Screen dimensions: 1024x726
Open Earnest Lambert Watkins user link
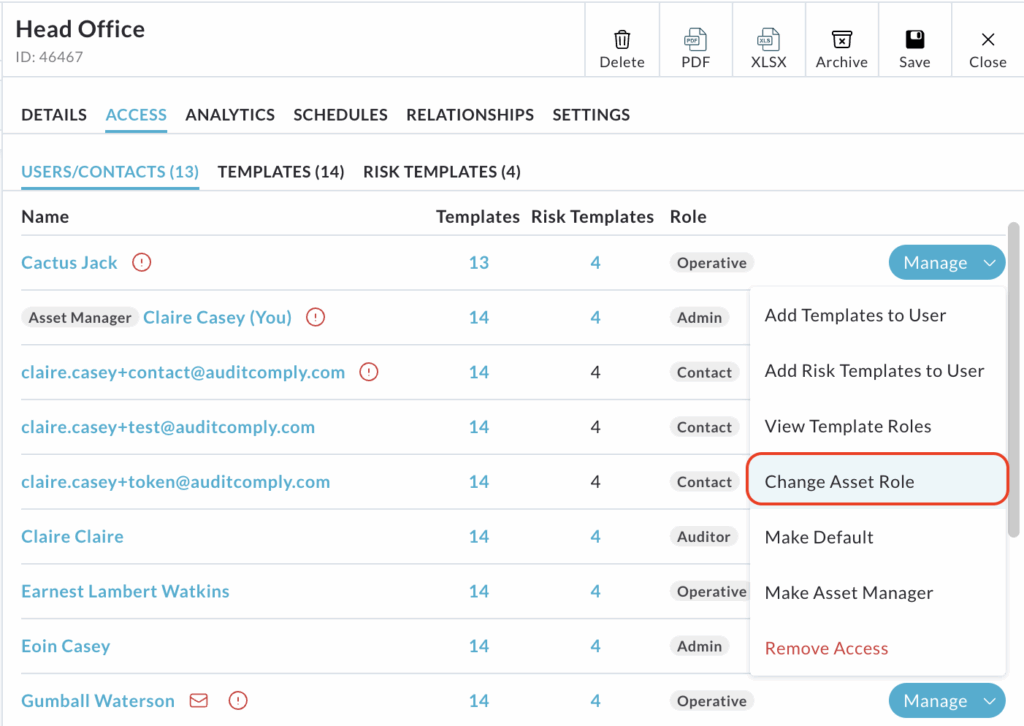point(125,591)
